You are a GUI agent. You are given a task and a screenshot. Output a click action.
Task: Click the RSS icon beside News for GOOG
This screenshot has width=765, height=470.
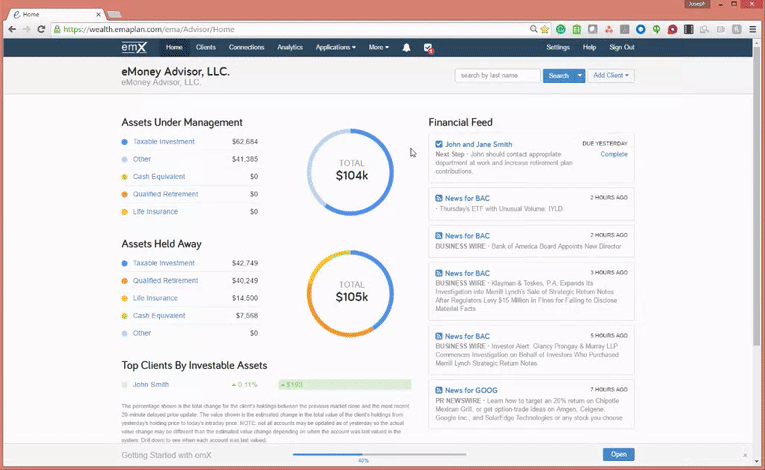coord(439,390)
